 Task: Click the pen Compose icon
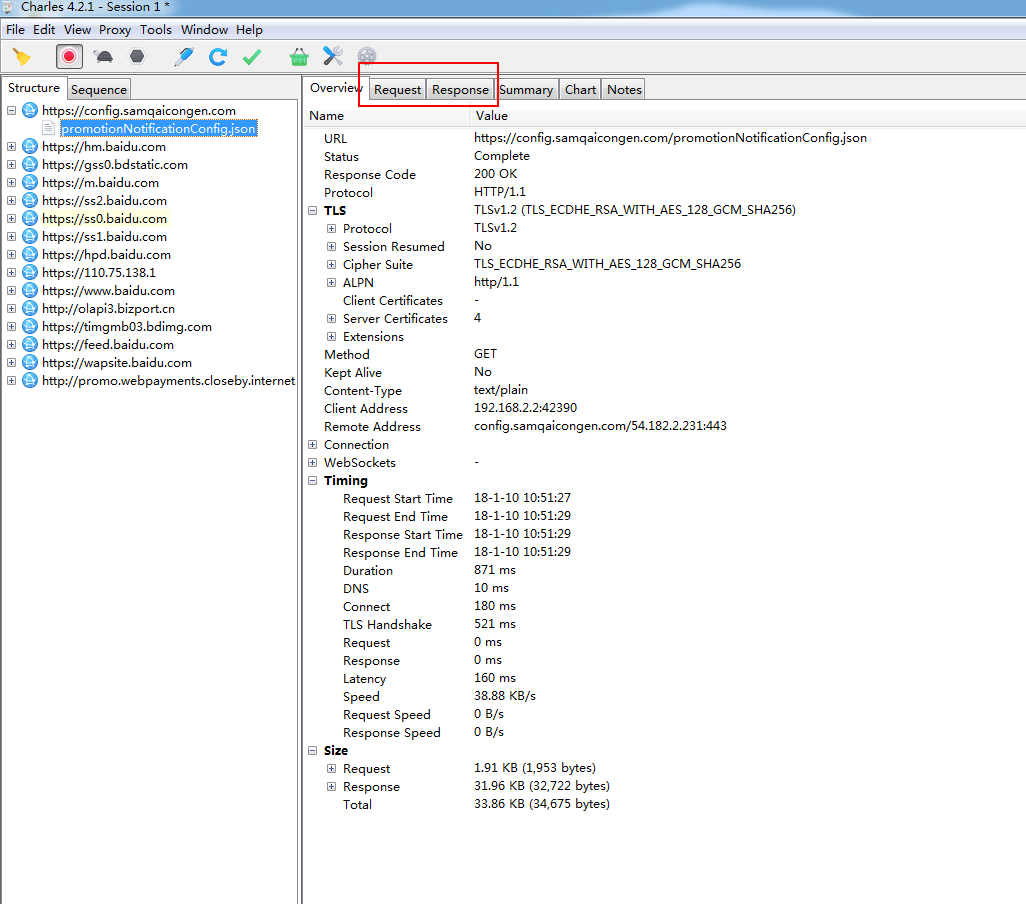184,57
